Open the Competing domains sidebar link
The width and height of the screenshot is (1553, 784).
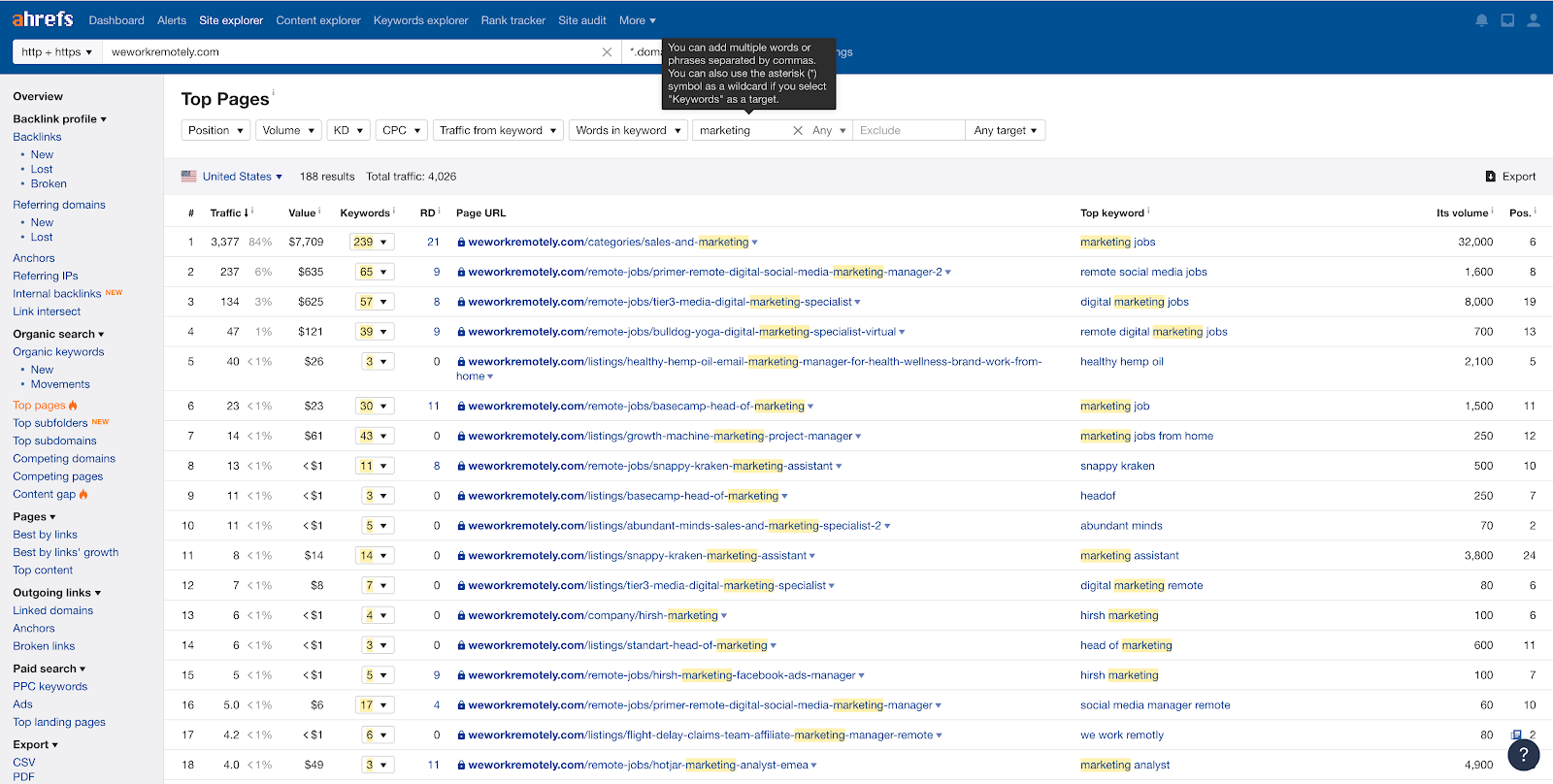64,459
